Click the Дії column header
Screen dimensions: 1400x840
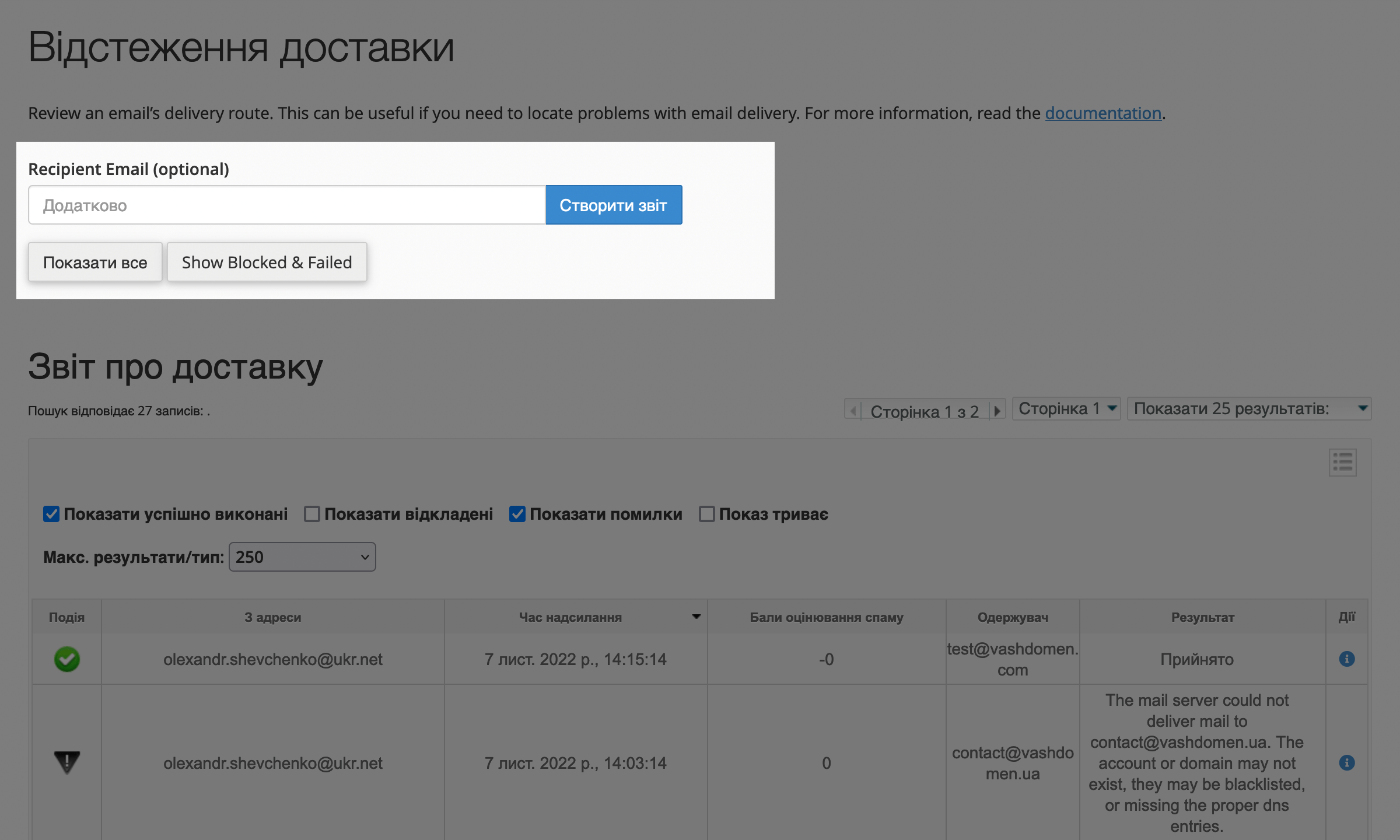click(1346, 617)
